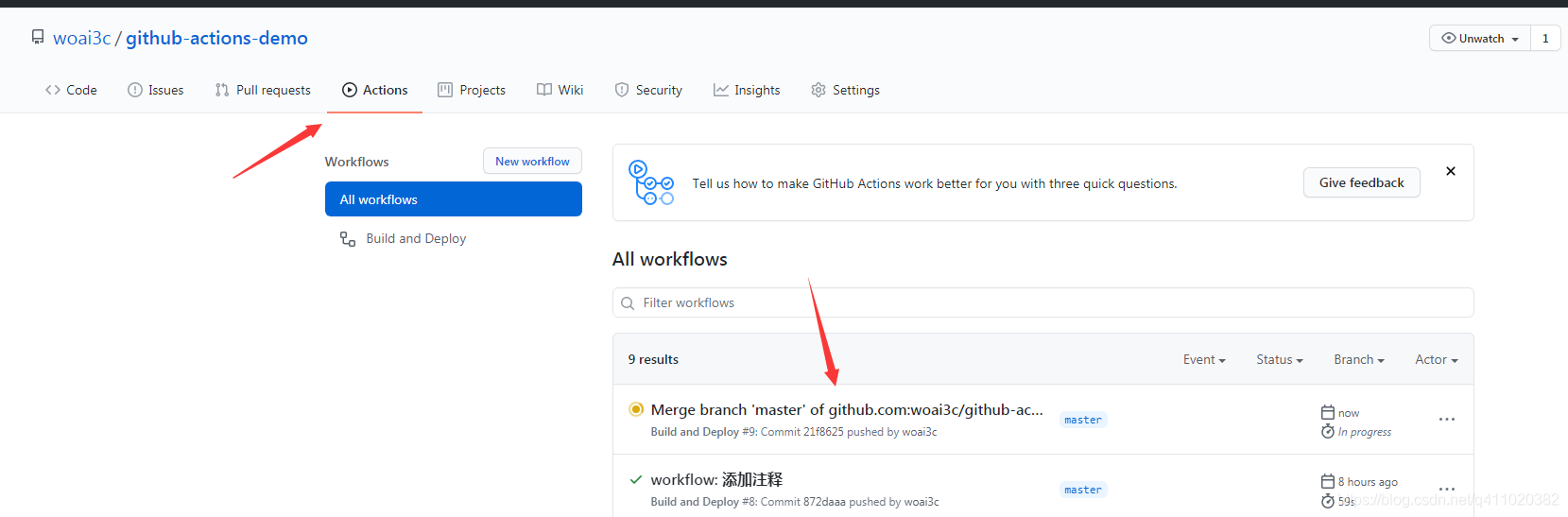This screenshot has height=517, width=1568.
Task: Focus the Filter workflows search field
Action: click(x=1043, y=302)
